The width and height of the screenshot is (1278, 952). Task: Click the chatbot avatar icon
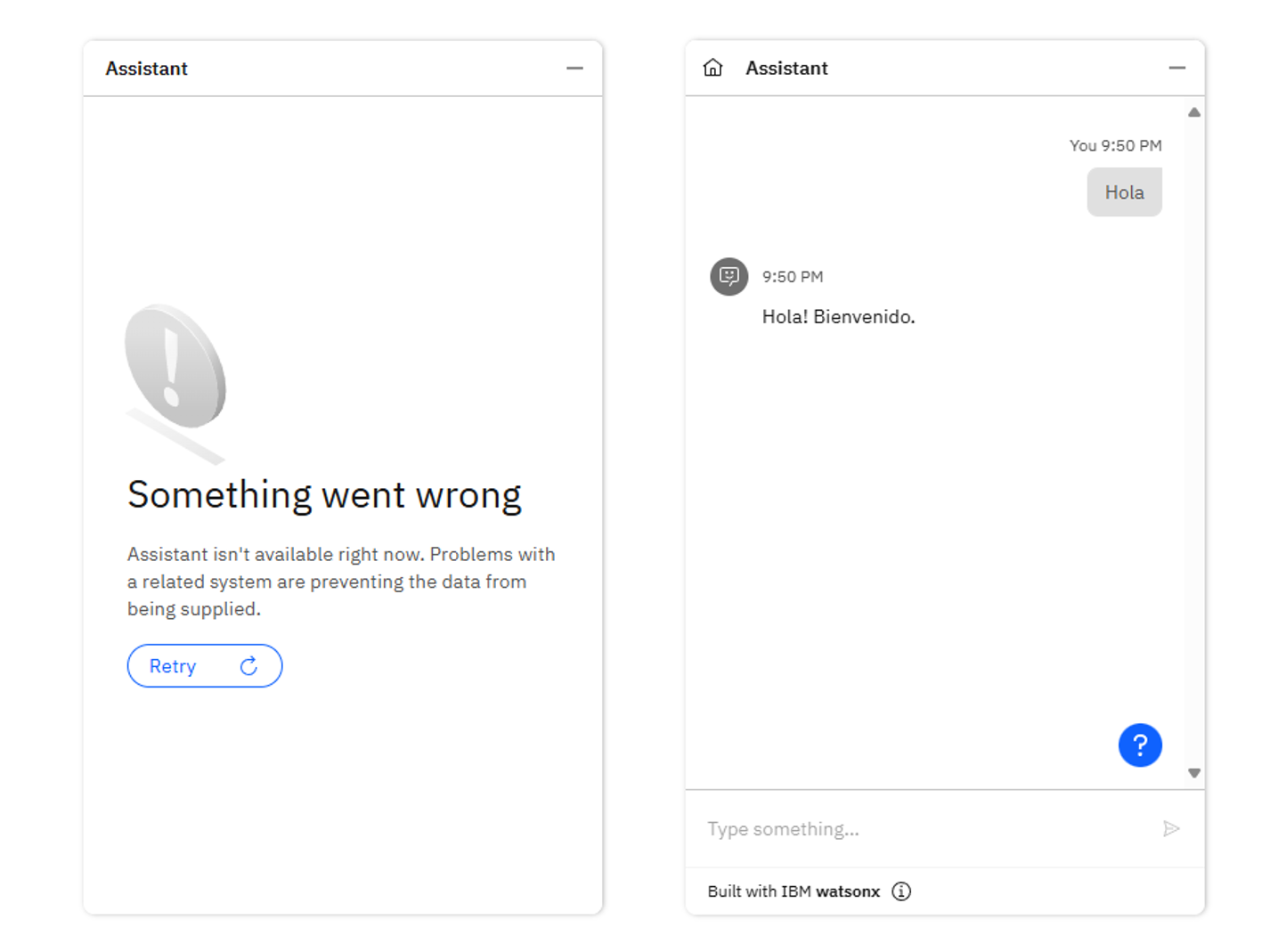click(729, 276)
